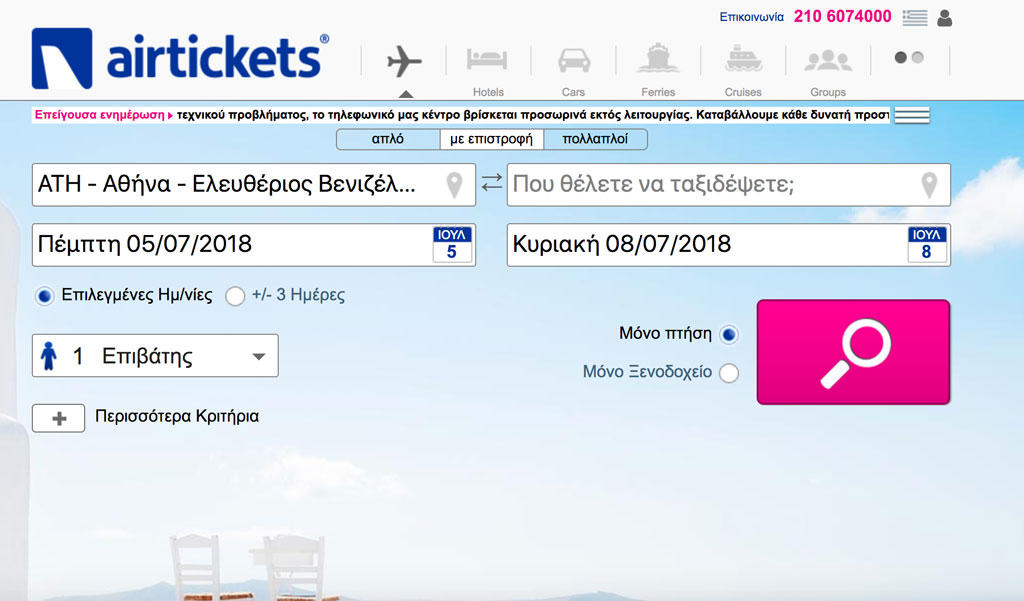1024x601 pixels.
Task: Click the Περισσότερα Κριτήρια label
Action: coord(177,416)
